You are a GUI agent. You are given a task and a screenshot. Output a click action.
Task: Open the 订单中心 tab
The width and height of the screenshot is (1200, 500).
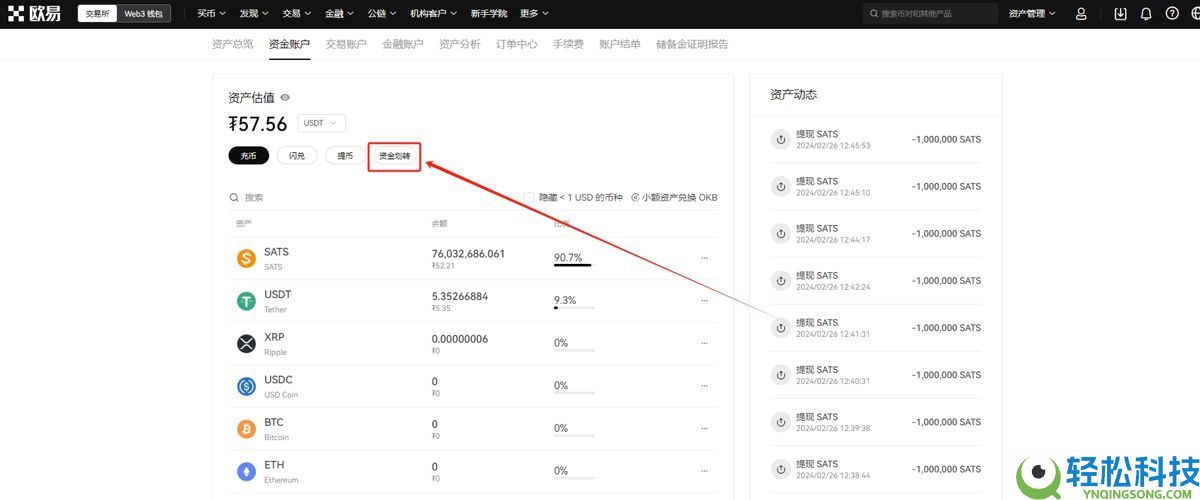(x=517, y=44)
